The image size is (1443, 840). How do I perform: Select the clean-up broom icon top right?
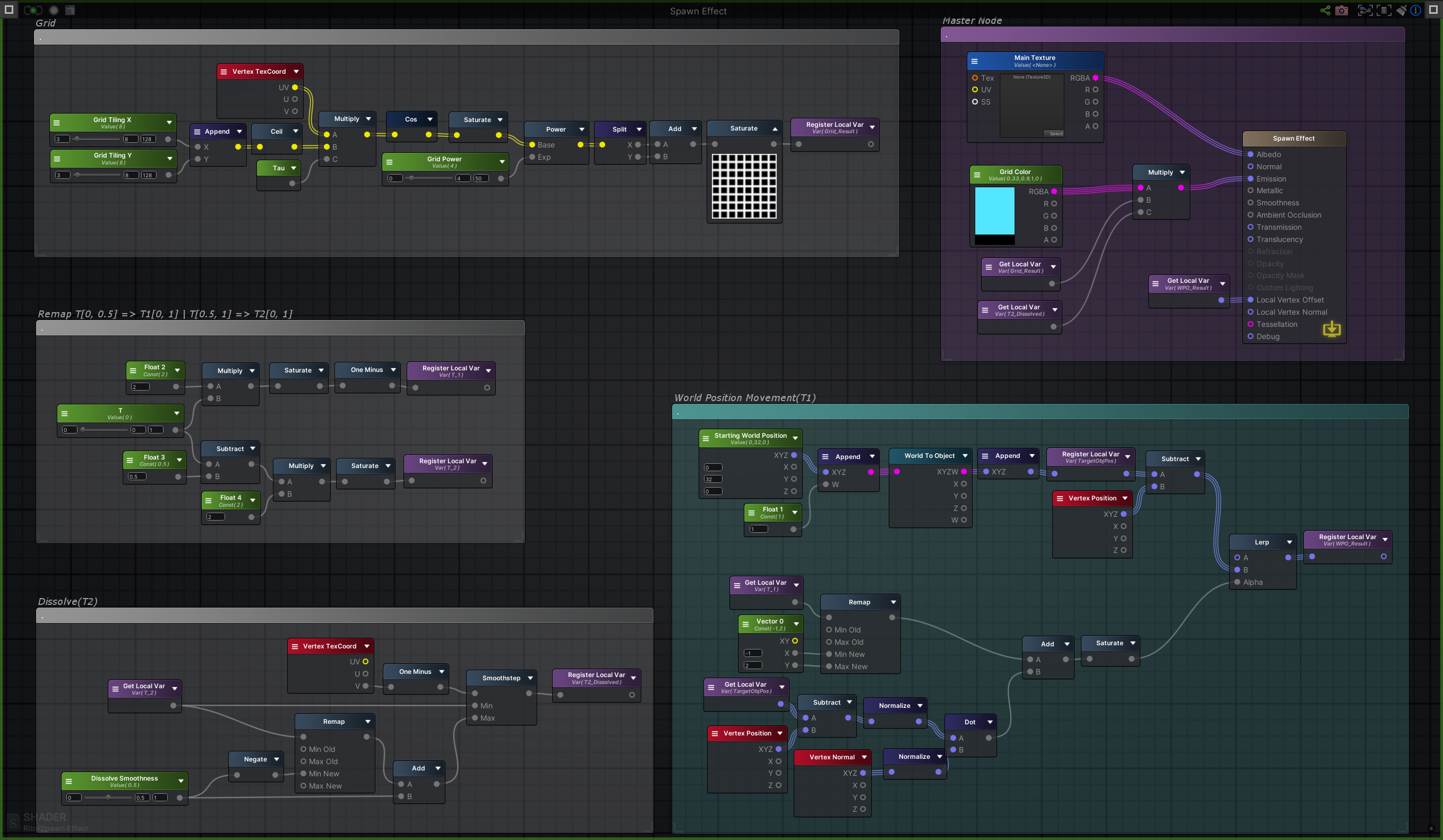pyautogui.click(x=1402, y=10)
